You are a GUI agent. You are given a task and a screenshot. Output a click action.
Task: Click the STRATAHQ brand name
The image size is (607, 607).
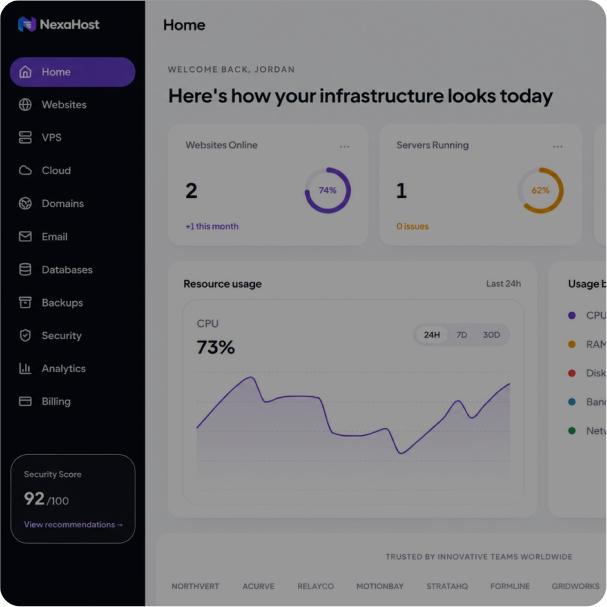(447, 586)
